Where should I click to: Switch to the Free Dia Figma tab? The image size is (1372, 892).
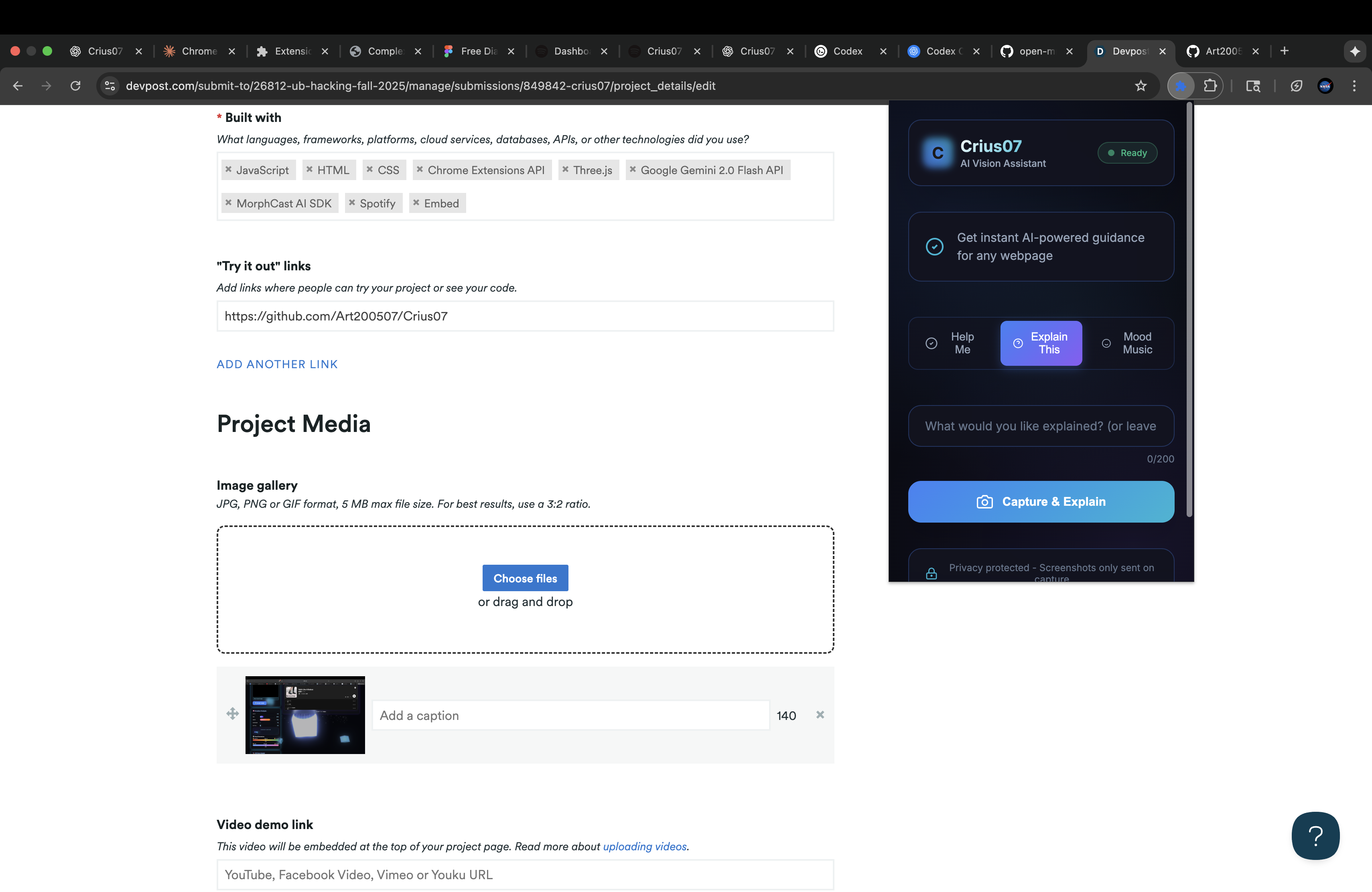tap(479, 51)
